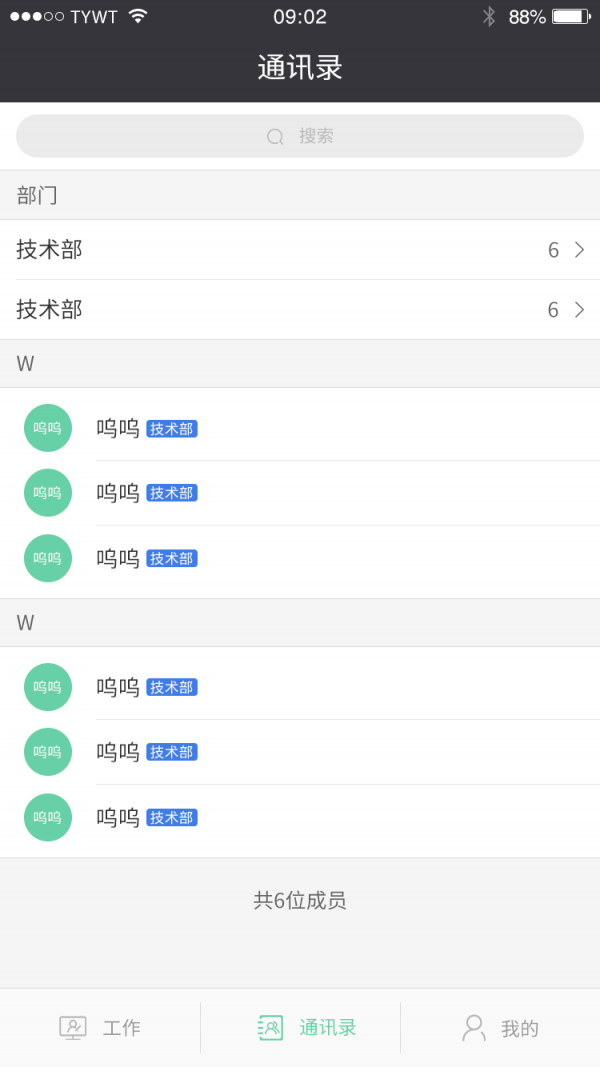Viewport: 600px width, 1067px height.
Task: Expand the second 技术部 department row chevron
Action: pos(579,310)
